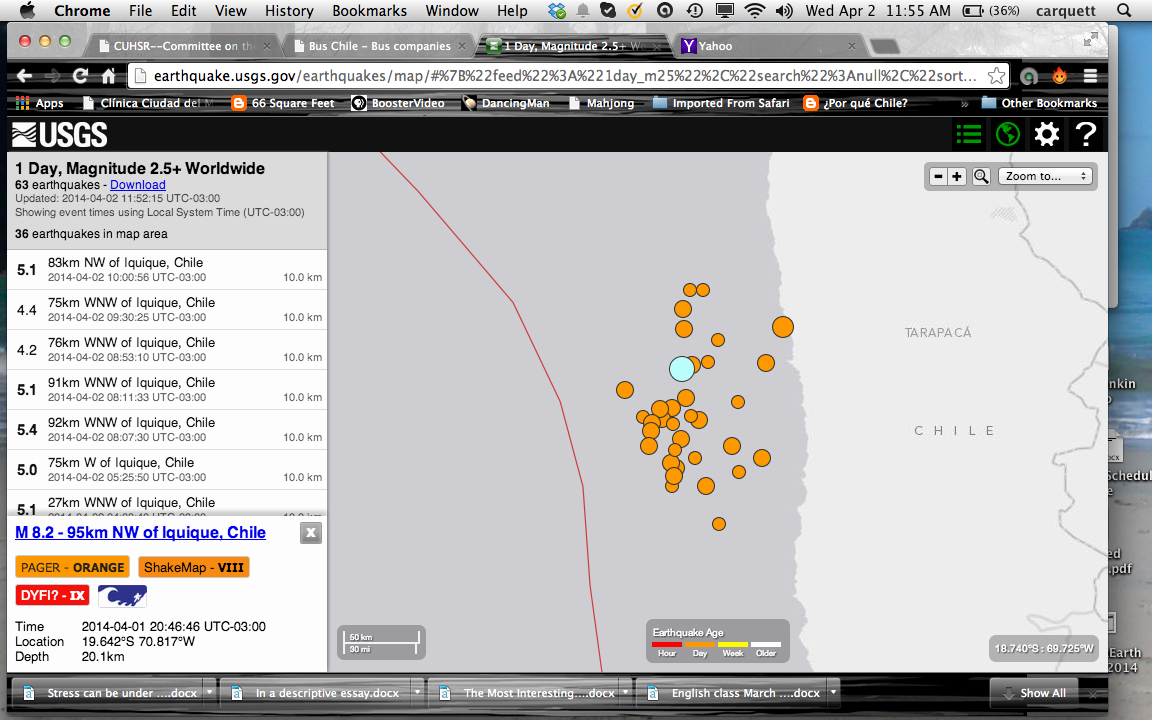This screenshot has width=1152, height=720.
Task: Open the USGS map globe icon
Action: [x=1007, y=134]
